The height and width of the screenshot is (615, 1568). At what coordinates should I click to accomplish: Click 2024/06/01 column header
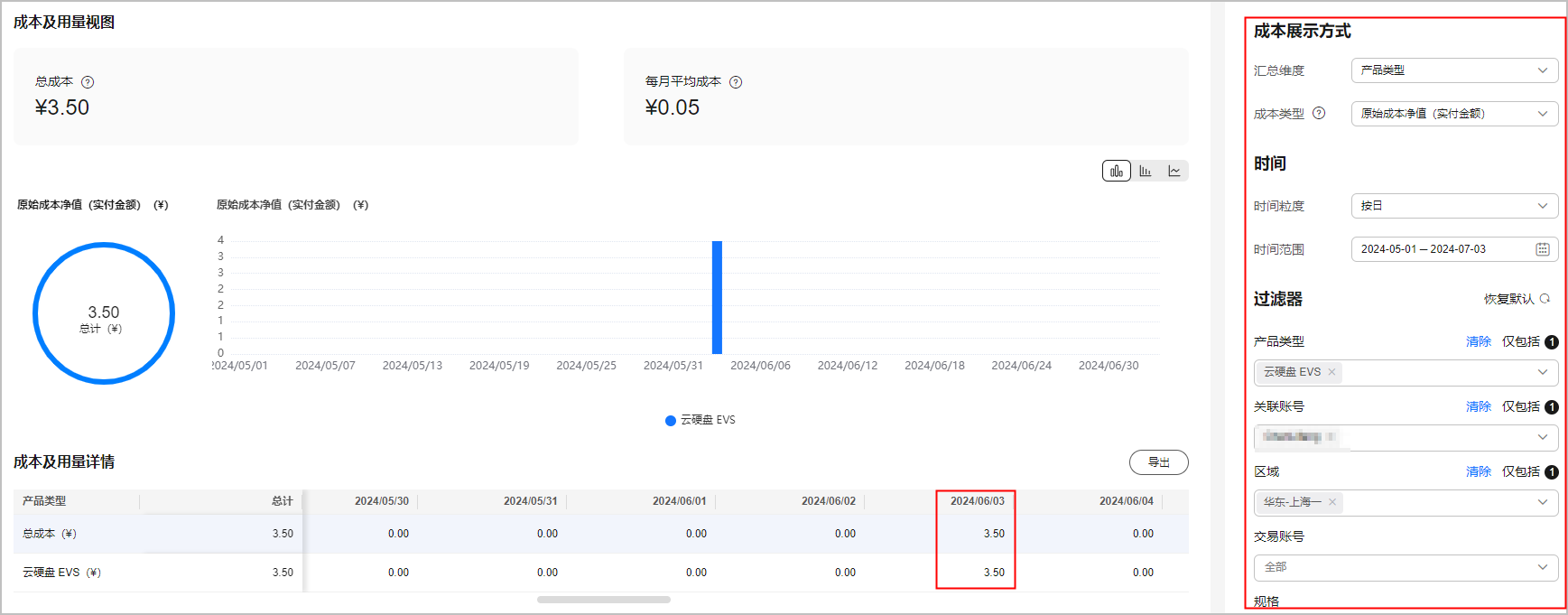pyautogui.click(x=680, y=501)
